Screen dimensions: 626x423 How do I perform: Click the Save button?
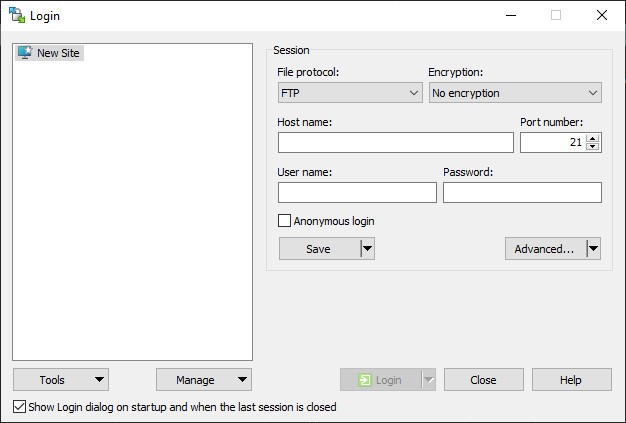319,249
